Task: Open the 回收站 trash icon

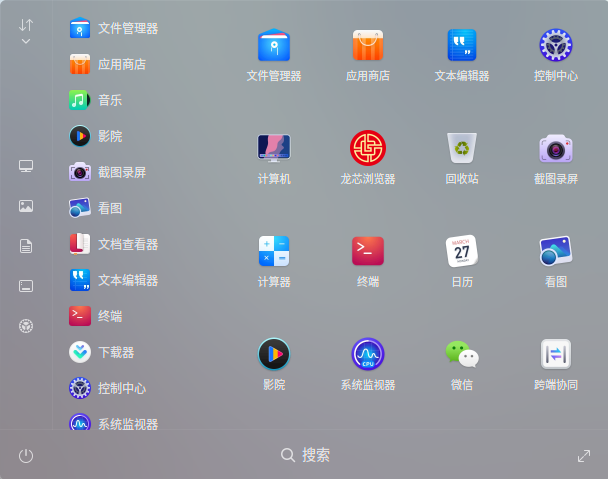Action: 461,158
